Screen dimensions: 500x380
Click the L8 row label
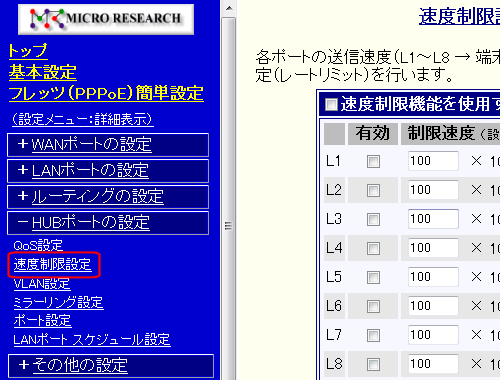(334, 364)
